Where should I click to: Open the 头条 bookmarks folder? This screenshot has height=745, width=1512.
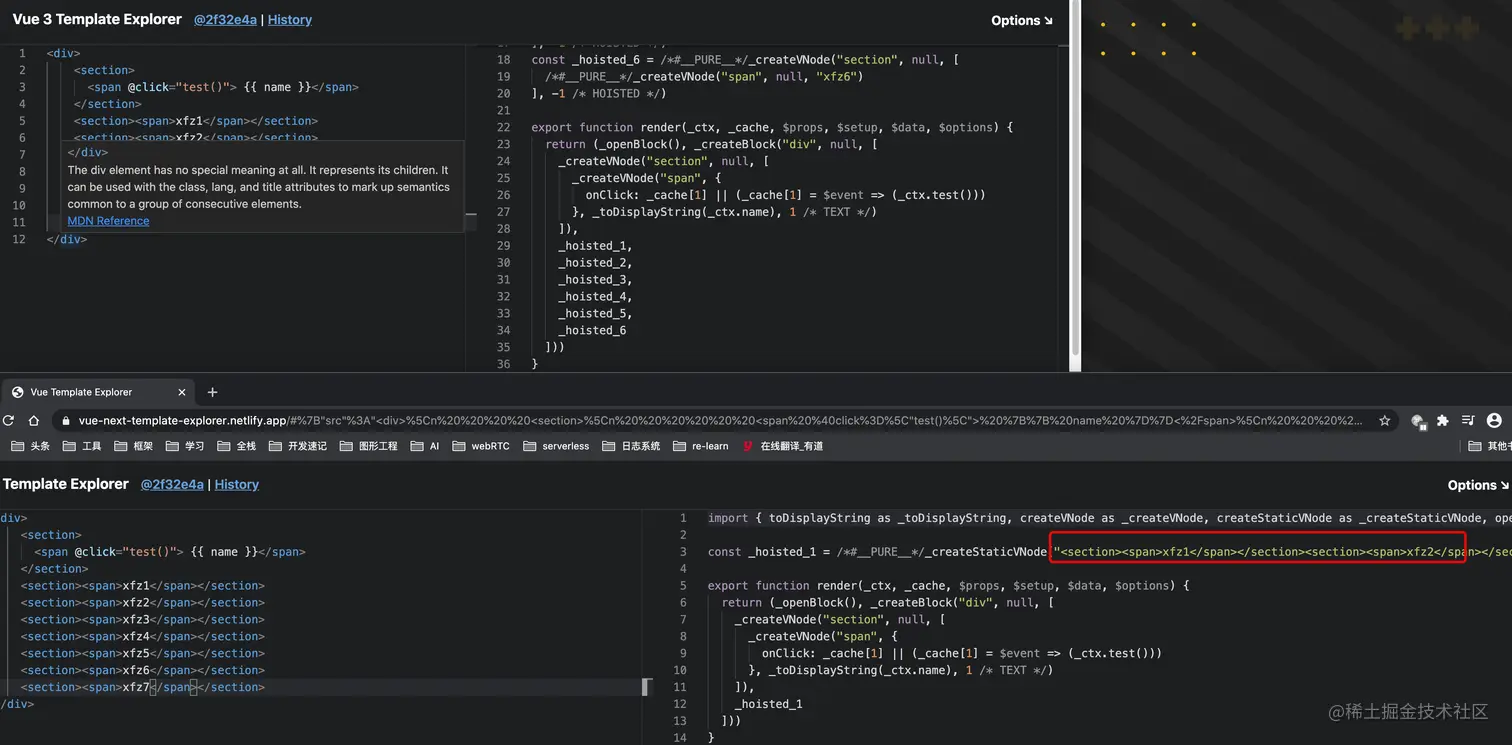(30, 446)
